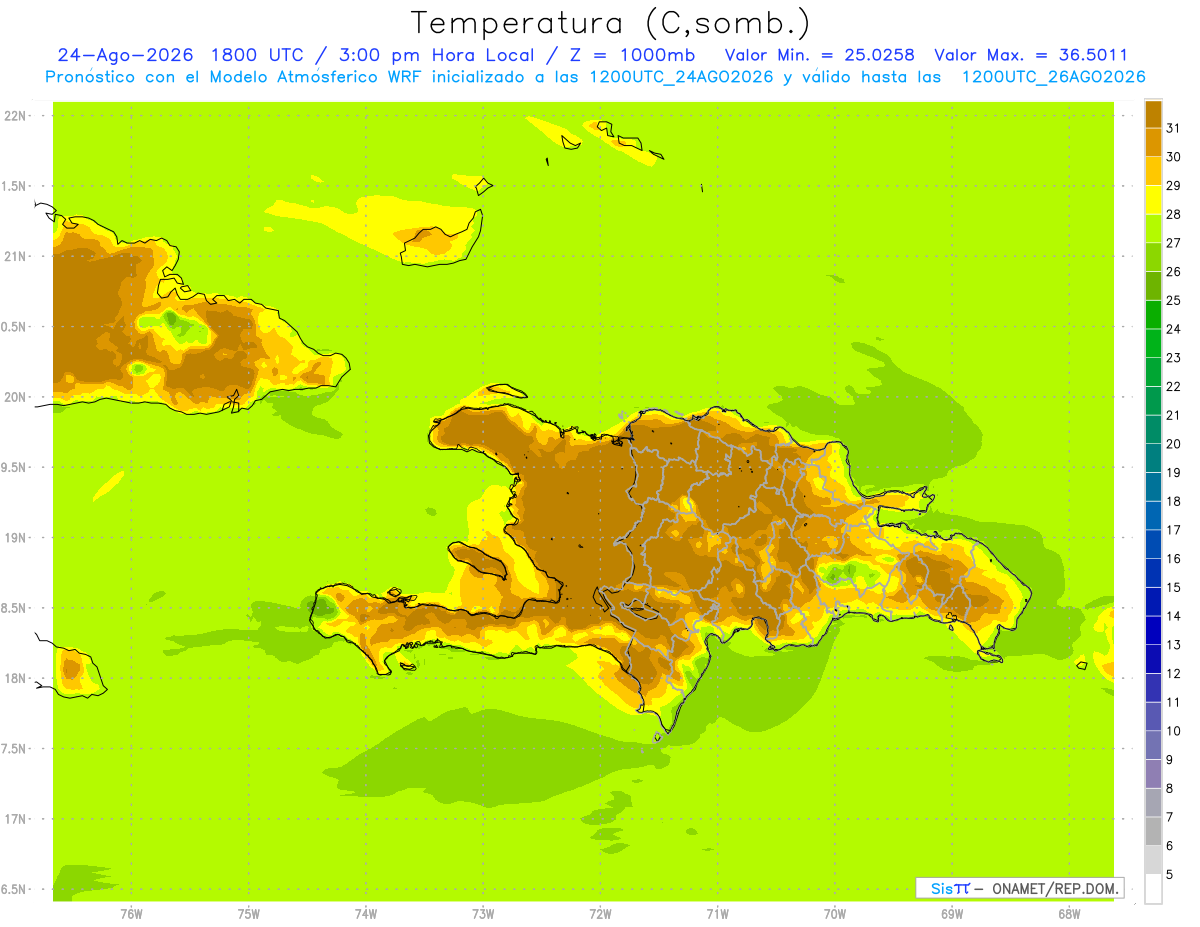This screenshot has height=927, width=1200.
Task: Click the '21N' latitude tick label
Action: click(16, 256)
